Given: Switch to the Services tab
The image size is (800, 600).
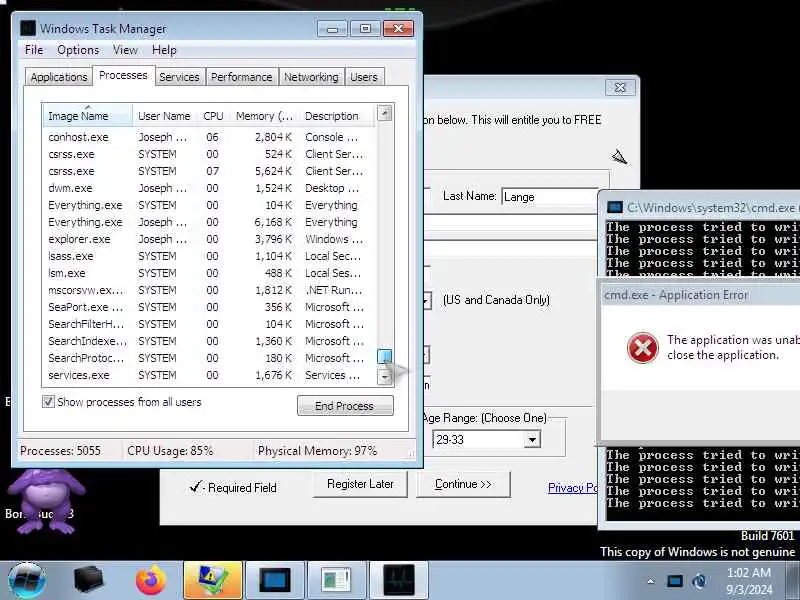Looking at the screenshot, I should coord(179,77).
